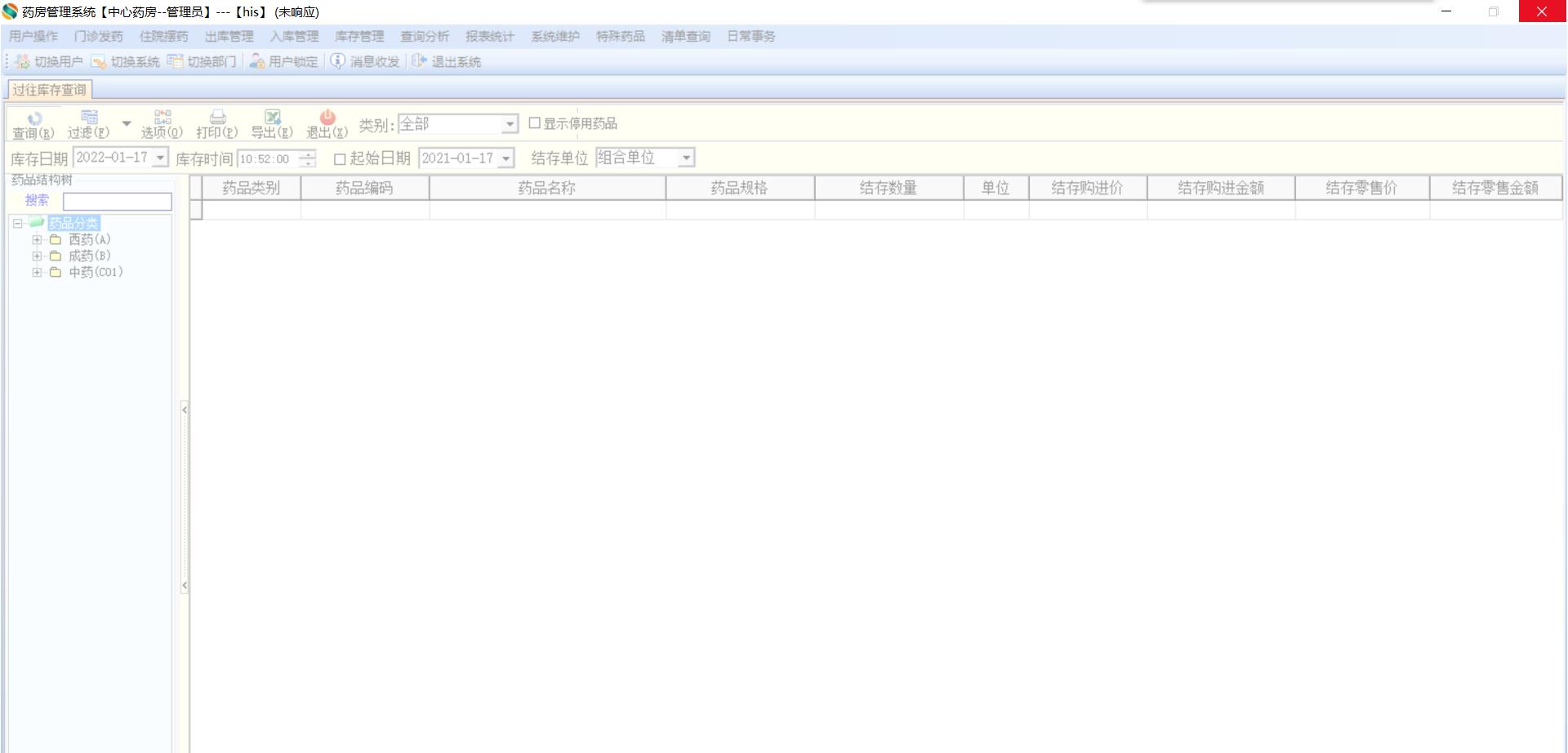Open the 库存日期 date picker dropdown
This screenshot has height=753, width=1568.
pyautogui.click(x=160, y=158)
